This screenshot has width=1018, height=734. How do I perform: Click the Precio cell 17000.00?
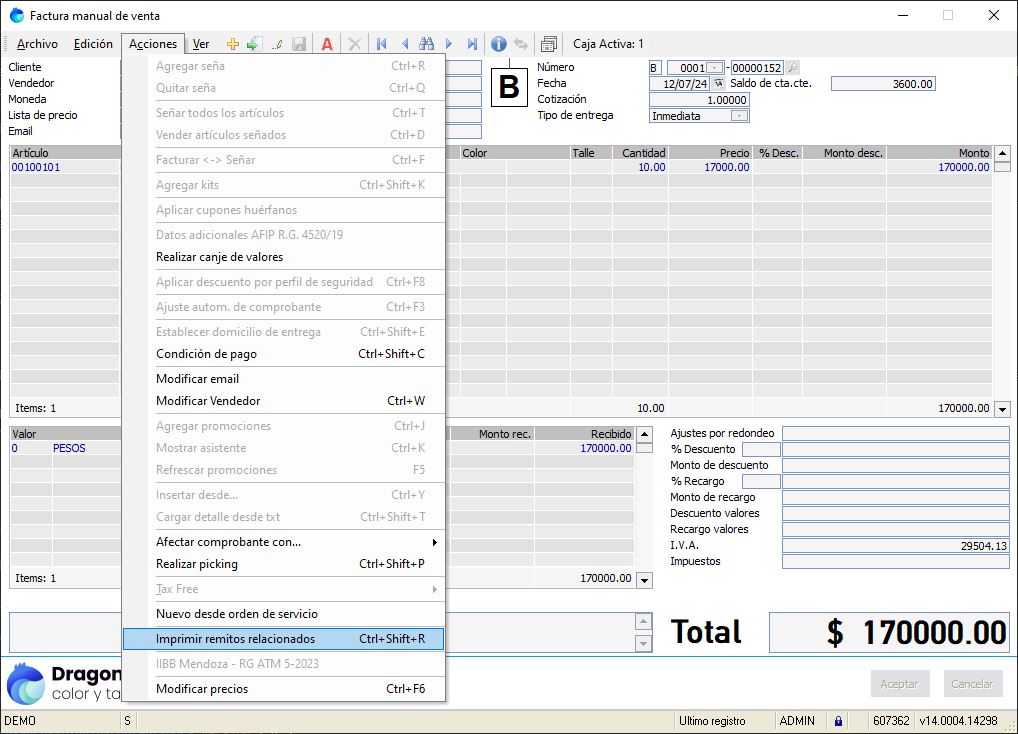pos(710,167)
